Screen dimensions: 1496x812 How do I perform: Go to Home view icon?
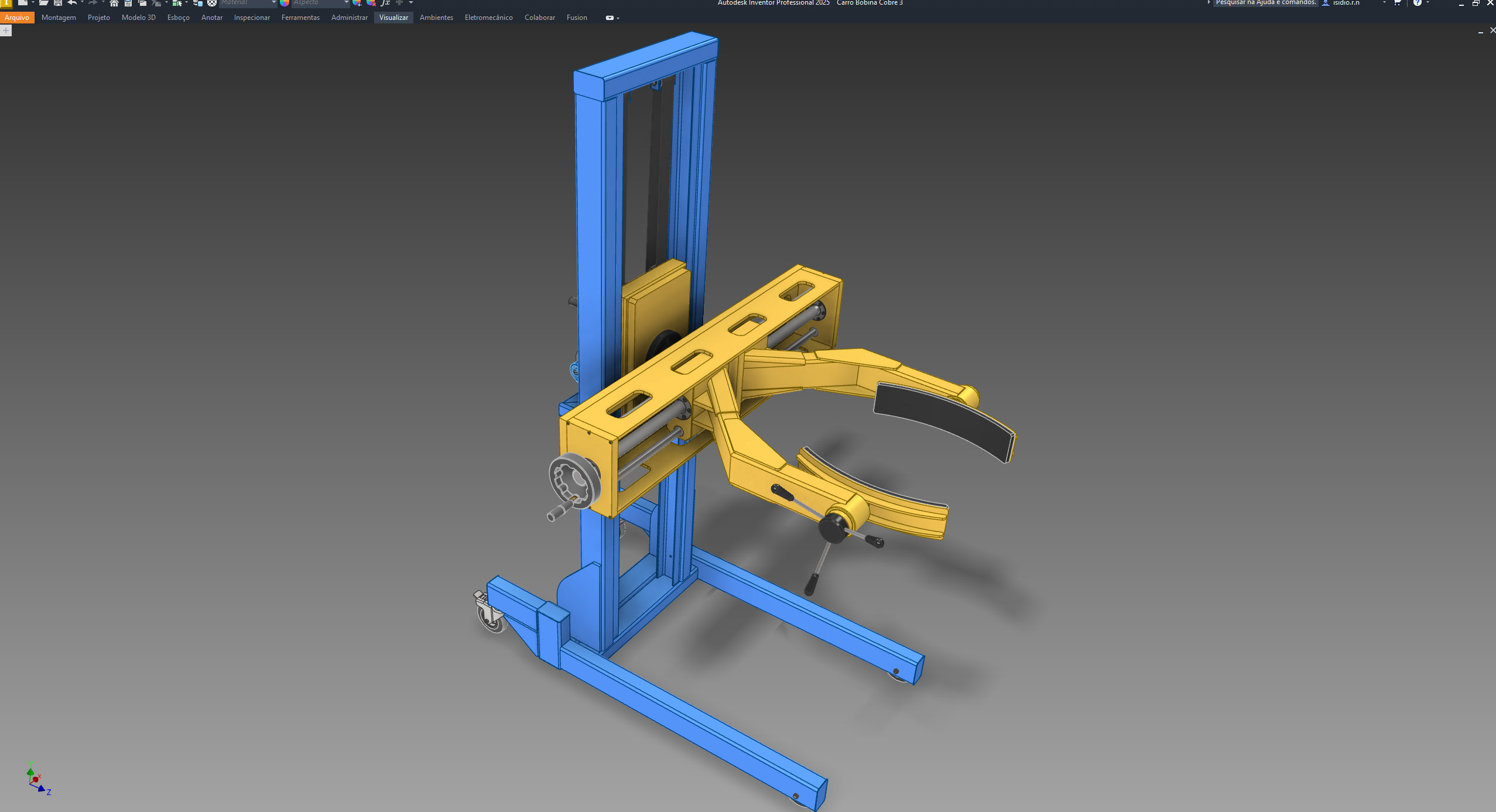(x=114, y=3)
